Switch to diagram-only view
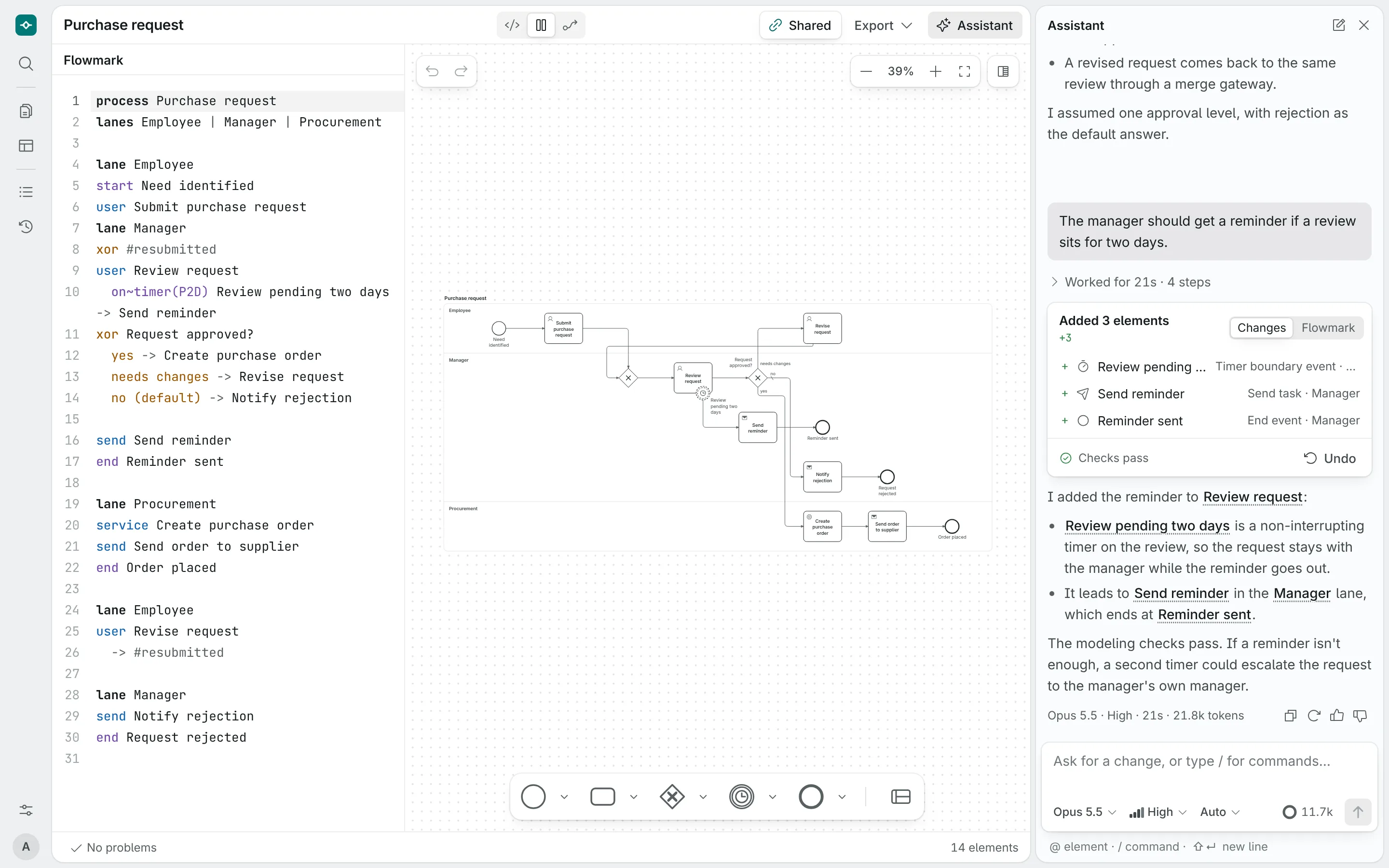This screenshot has height=868, width=1389. point(570,25)
